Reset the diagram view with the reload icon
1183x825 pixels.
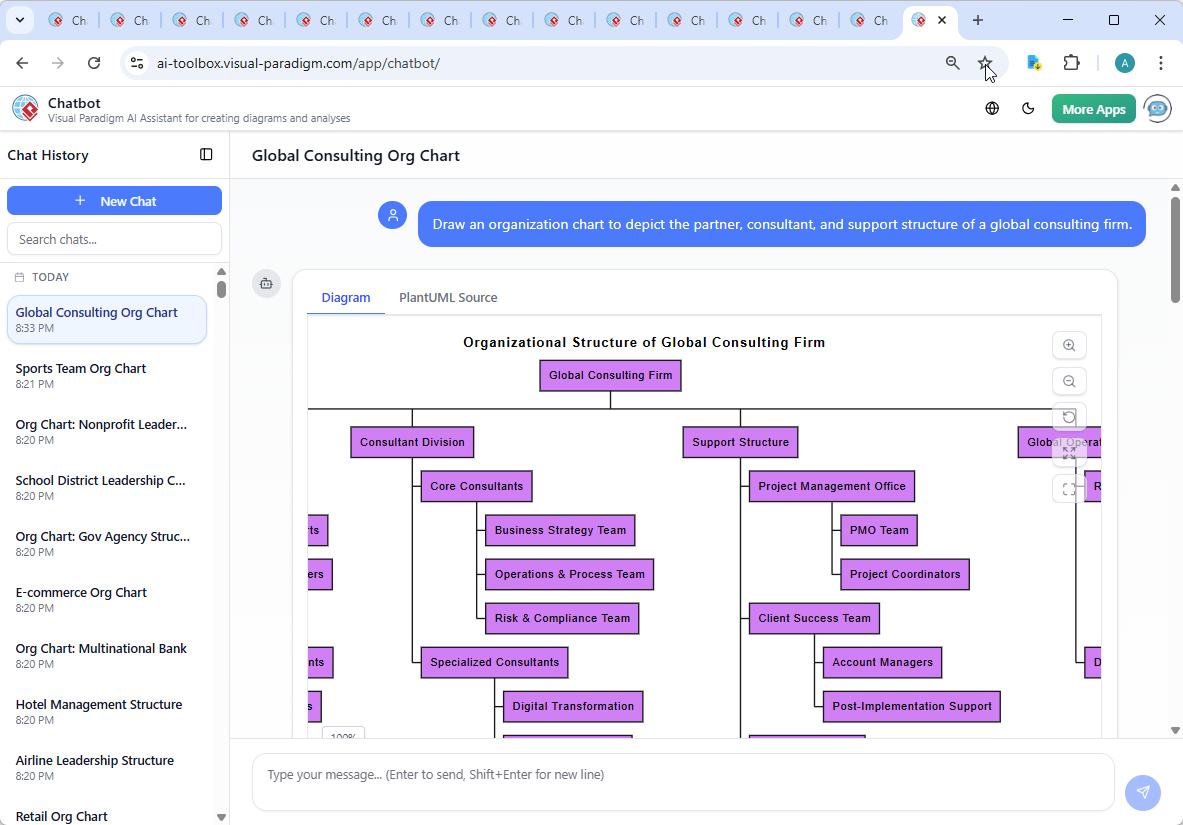pyautogui.click(x=1069, y=417)
